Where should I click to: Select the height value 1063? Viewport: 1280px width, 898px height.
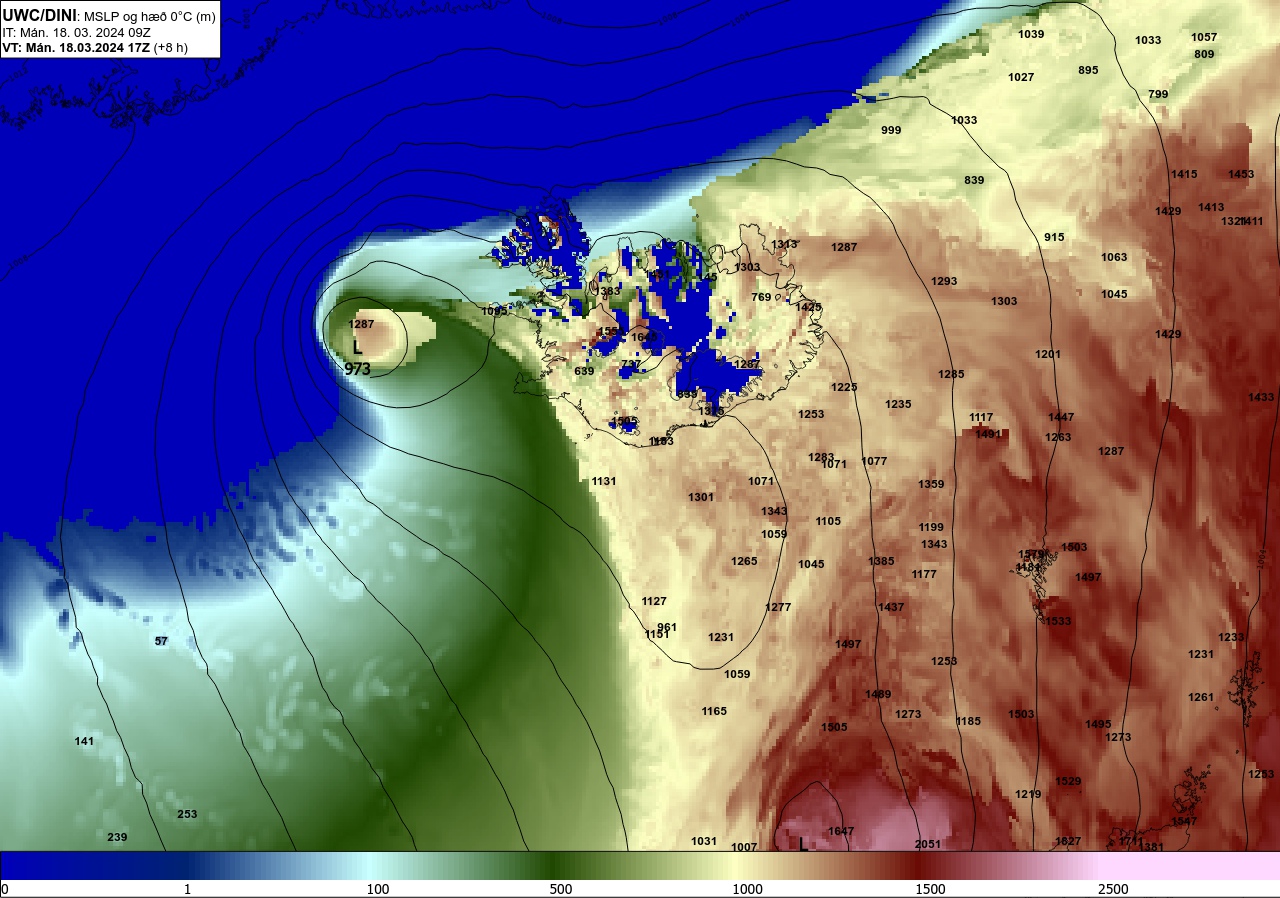(1114, 257)
